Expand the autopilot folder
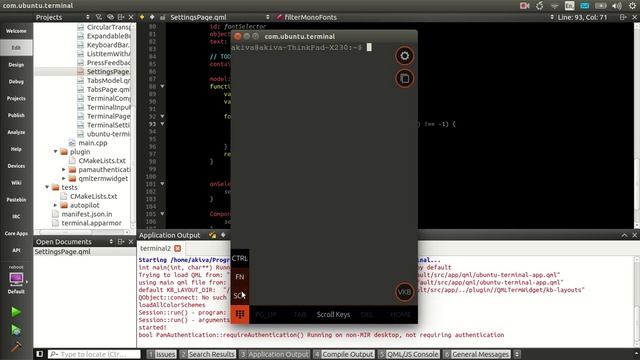This screenshot has height=360, width=640. tap(56, 205)
